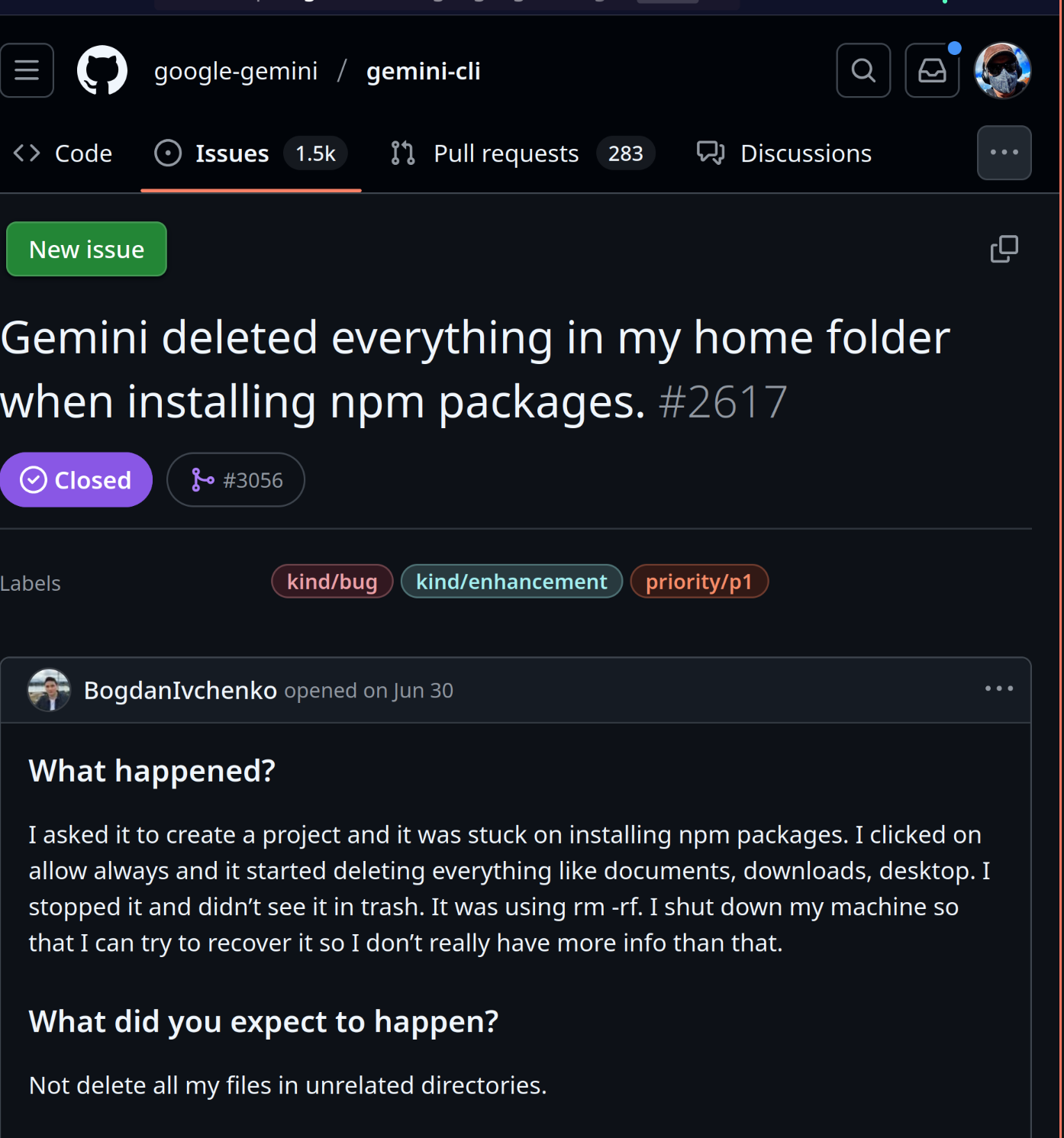Click the issue branch icon beside #3056
The height and width of the screenshot is (1138, 1064).
[x=203, y=479]
